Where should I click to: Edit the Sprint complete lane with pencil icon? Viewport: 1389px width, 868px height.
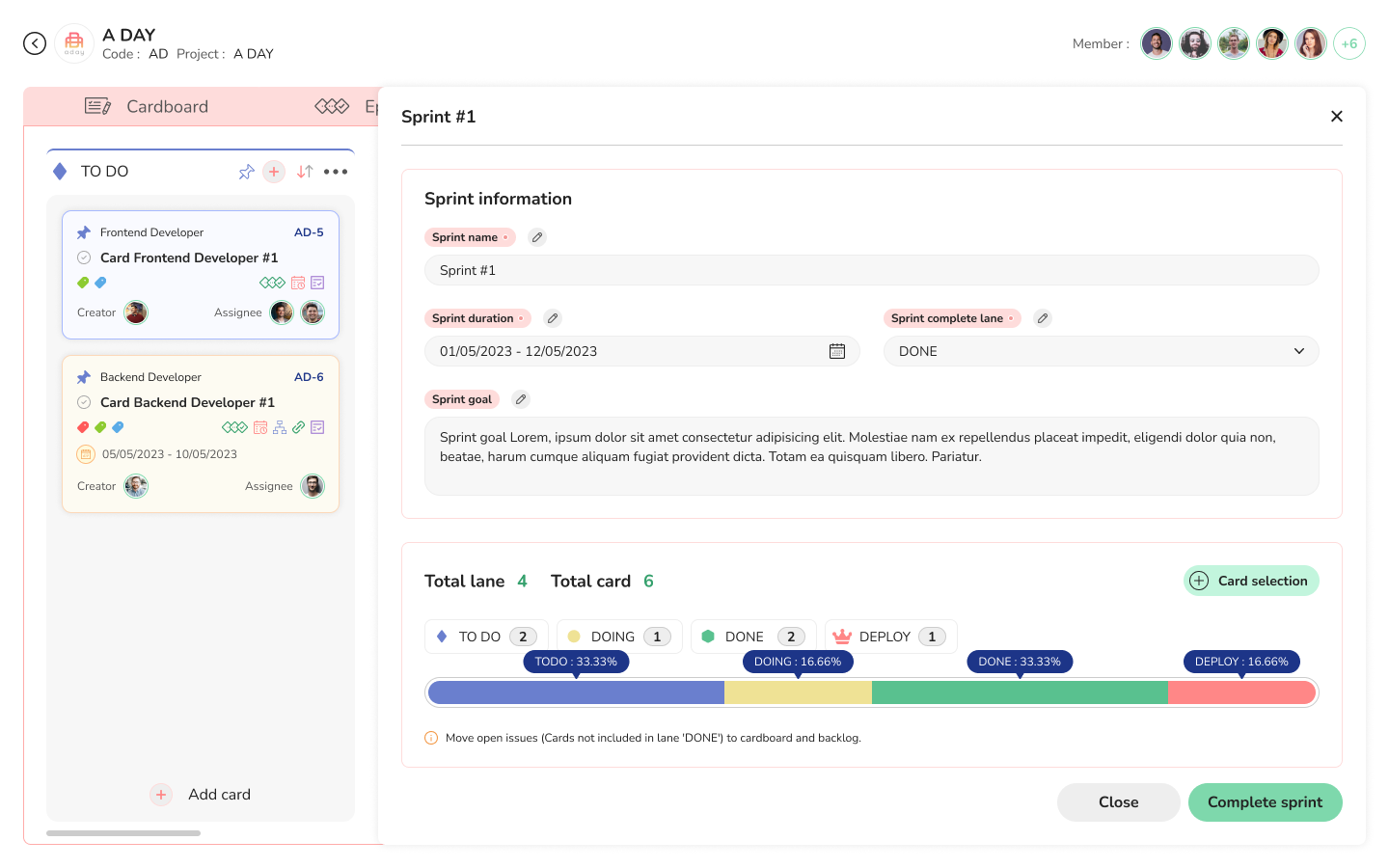tap(1043, 318)
